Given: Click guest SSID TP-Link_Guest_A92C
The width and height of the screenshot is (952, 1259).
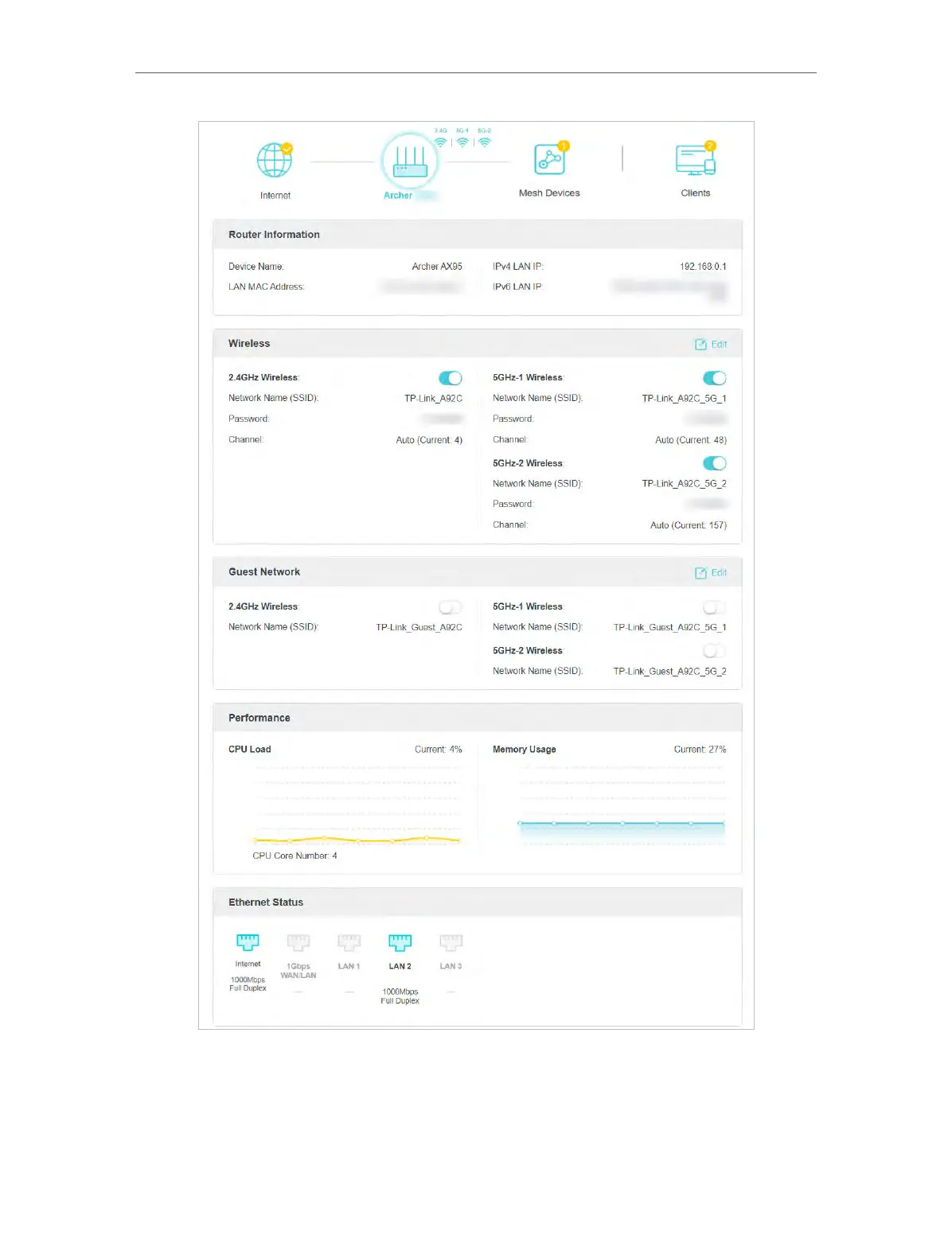Looking at the screenshot, I should tap(419, 628).
